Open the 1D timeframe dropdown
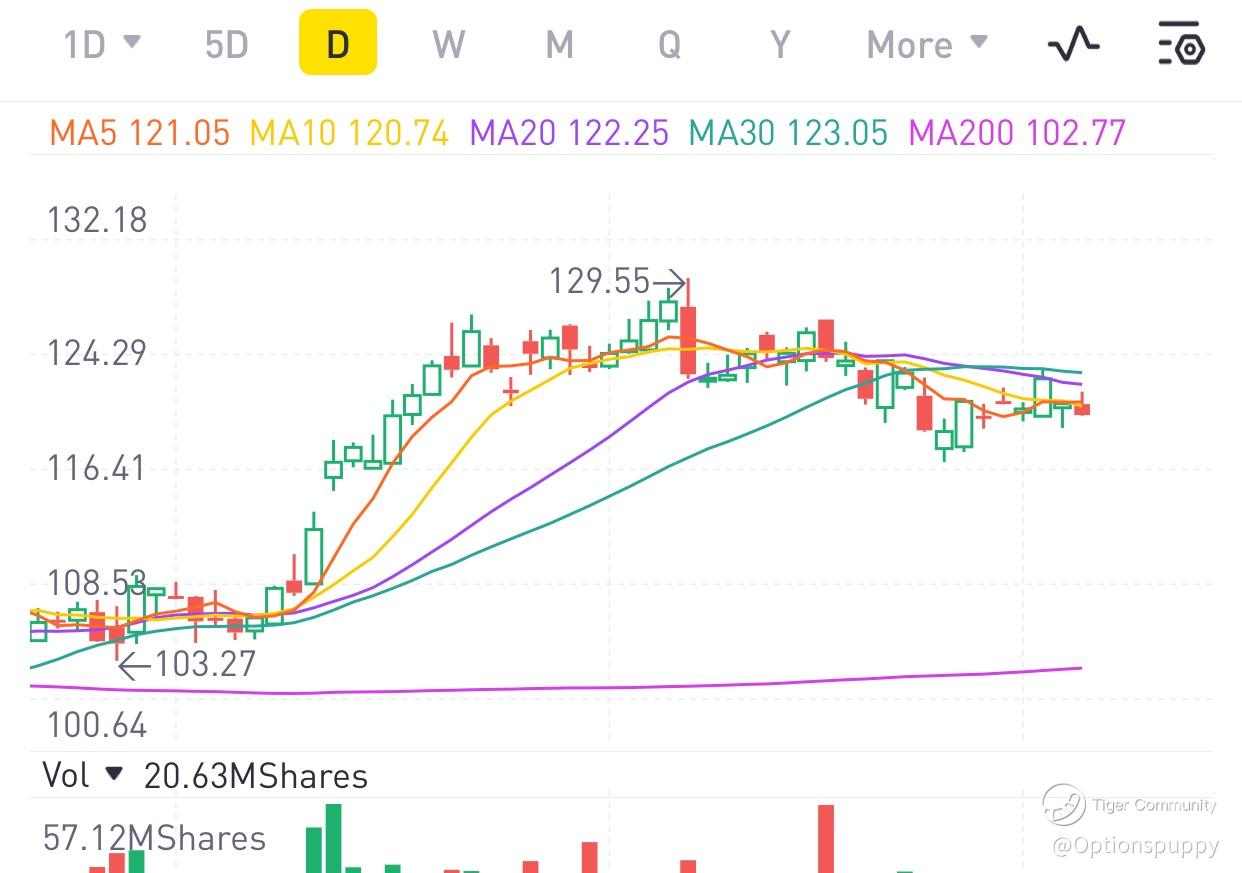This screenshot has width=1242, height=873. coord(102,44)
